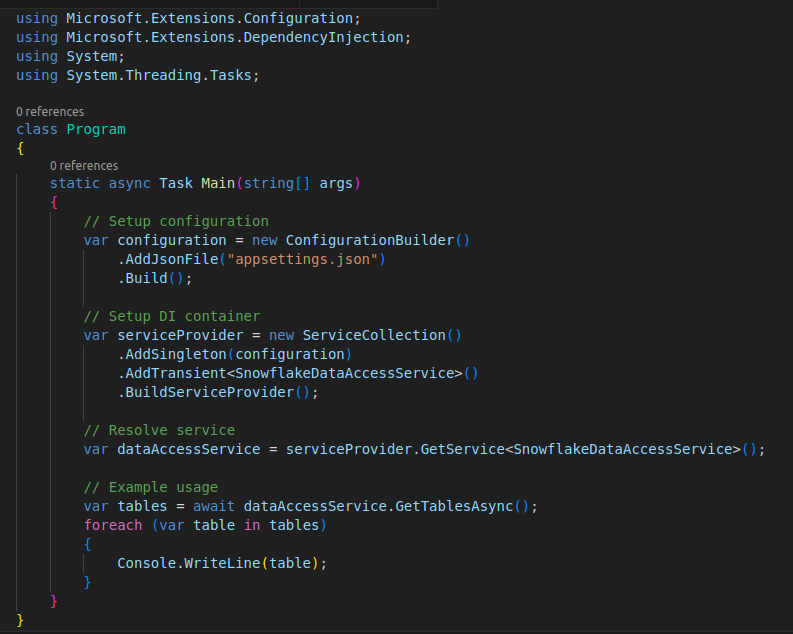This screenshot has height=634, width=793.
Task: Click "0 references" CodeLens above class Program
Action: [50, 112]
